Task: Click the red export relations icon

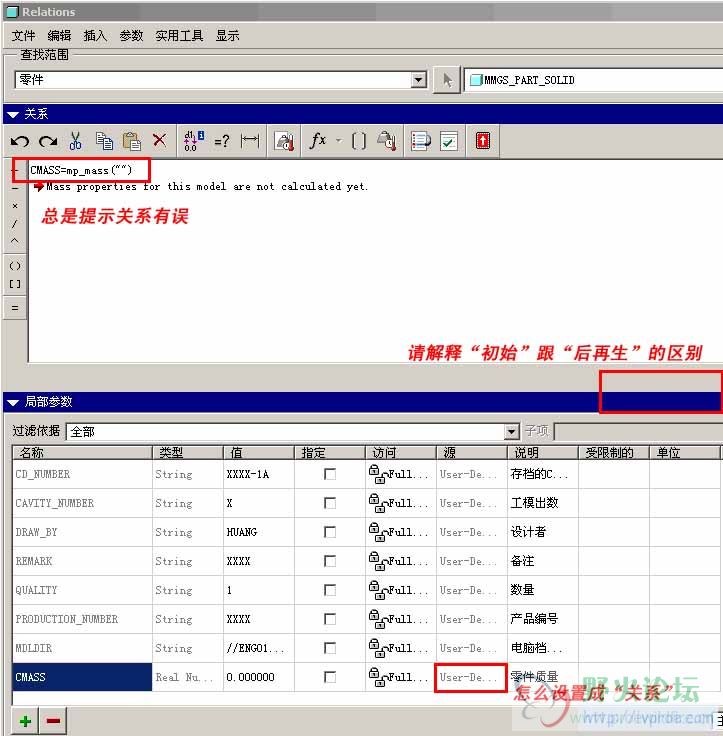Action: [483, 141]
